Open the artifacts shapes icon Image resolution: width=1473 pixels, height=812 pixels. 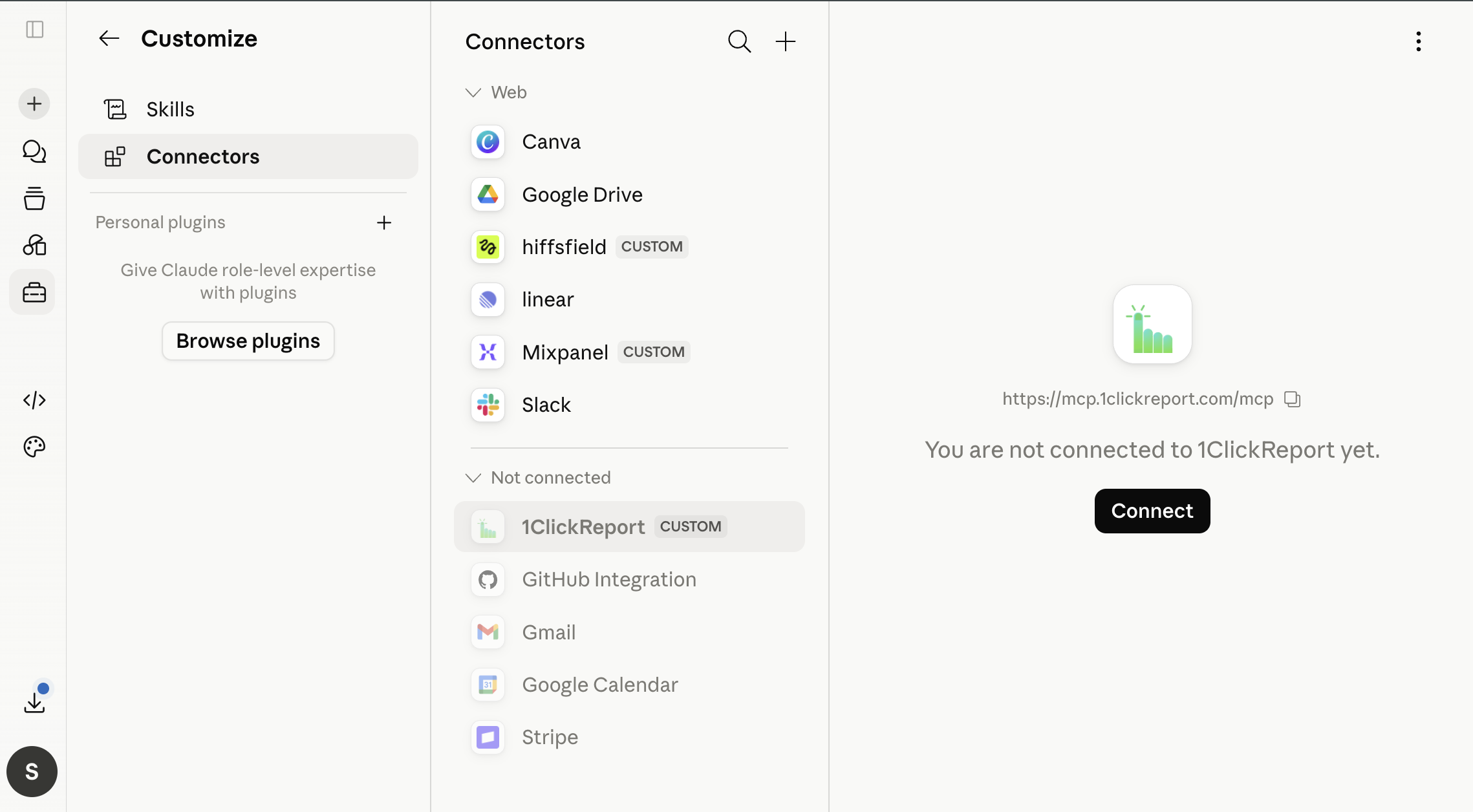coord(34,245)
